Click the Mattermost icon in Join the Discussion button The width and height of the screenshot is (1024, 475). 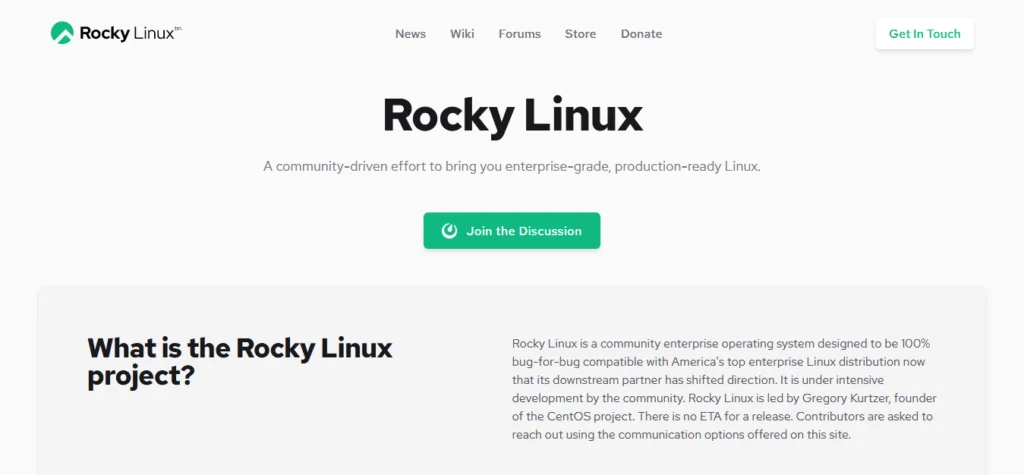[x=449, y=231]
